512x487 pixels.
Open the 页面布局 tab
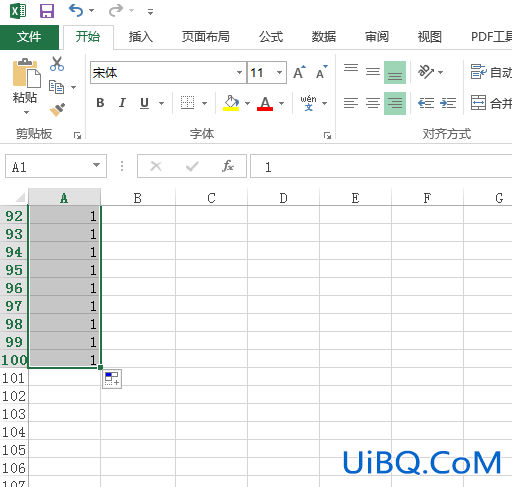pyautogui.click(x=206, y=37)
